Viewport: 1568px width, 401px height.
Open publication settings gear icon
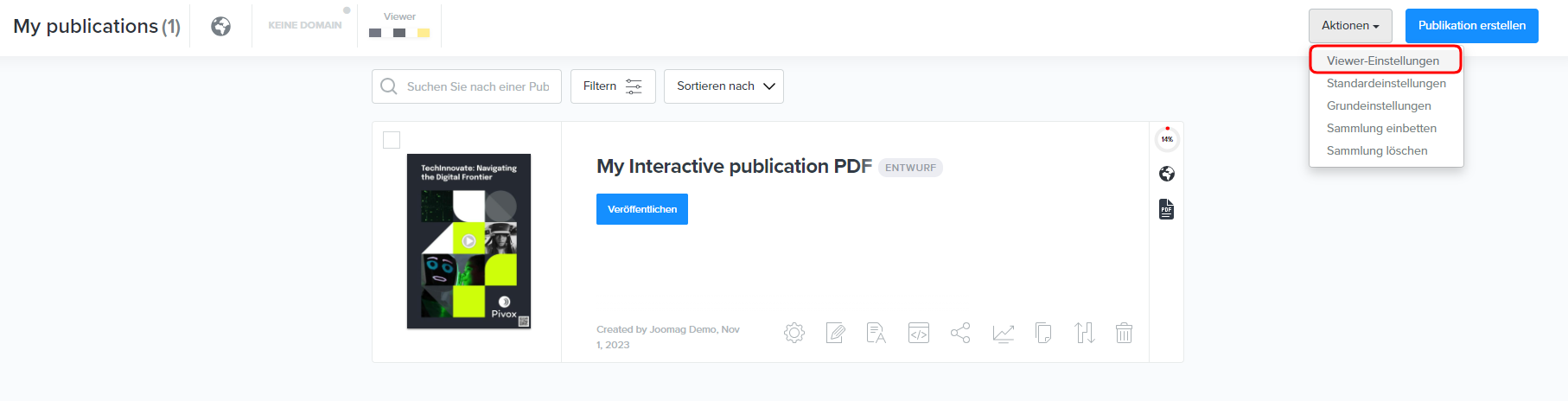pyautogui.click(x=794, y=333)
